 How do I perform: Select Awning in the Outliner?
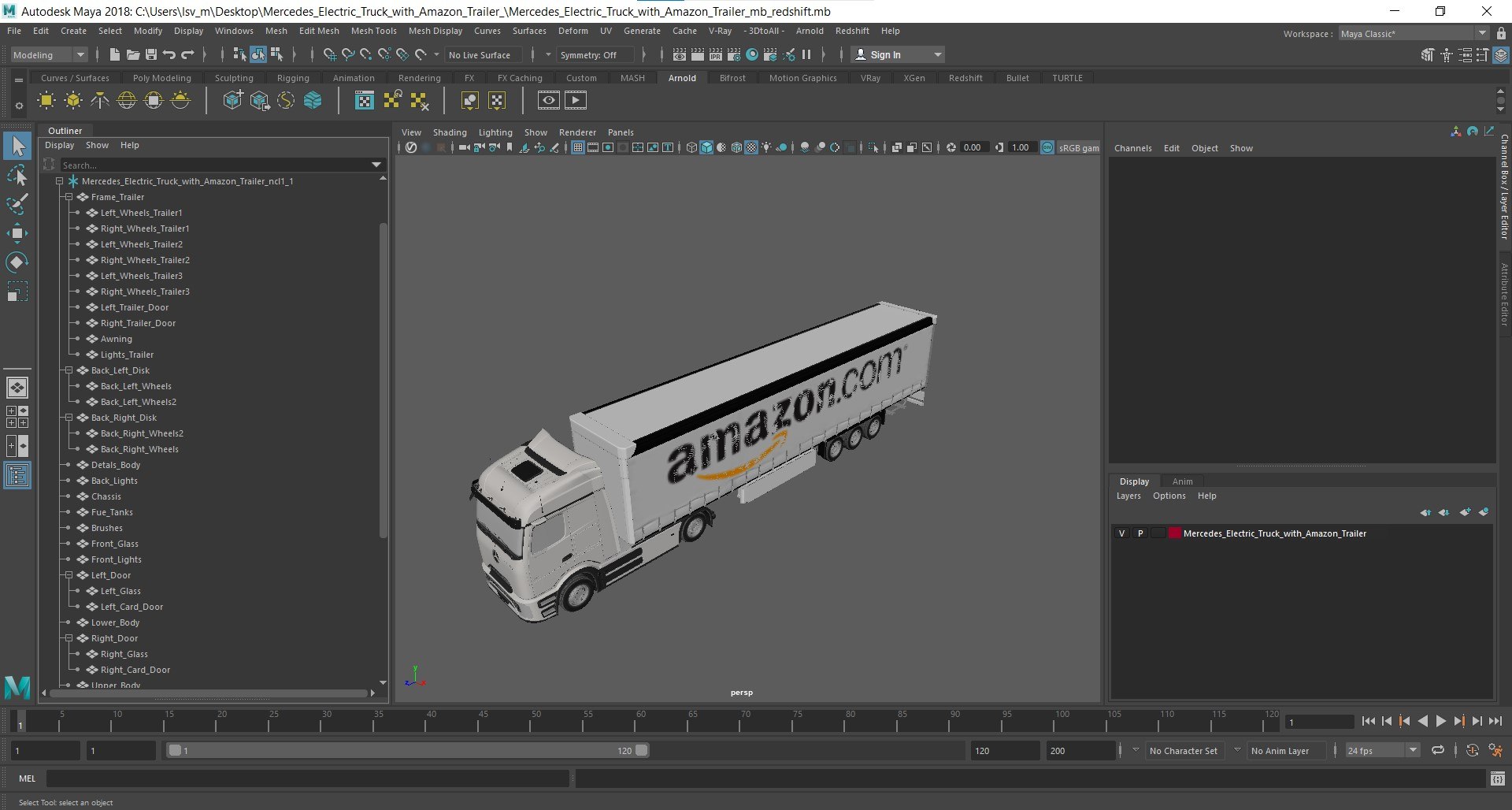(x=116, y=339)
